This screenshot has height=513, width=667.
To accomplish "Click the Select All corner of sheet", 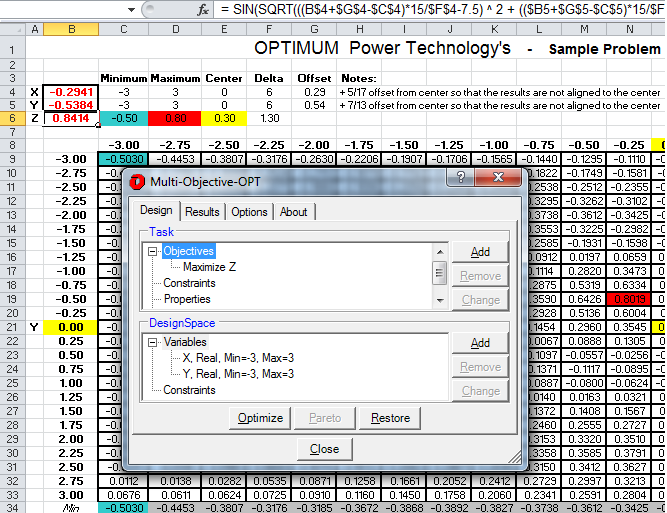I will (13, 29).
